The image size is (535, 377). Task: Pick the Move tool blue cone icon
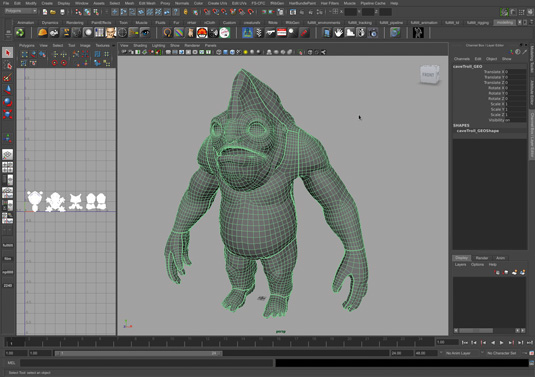point(8,90)
